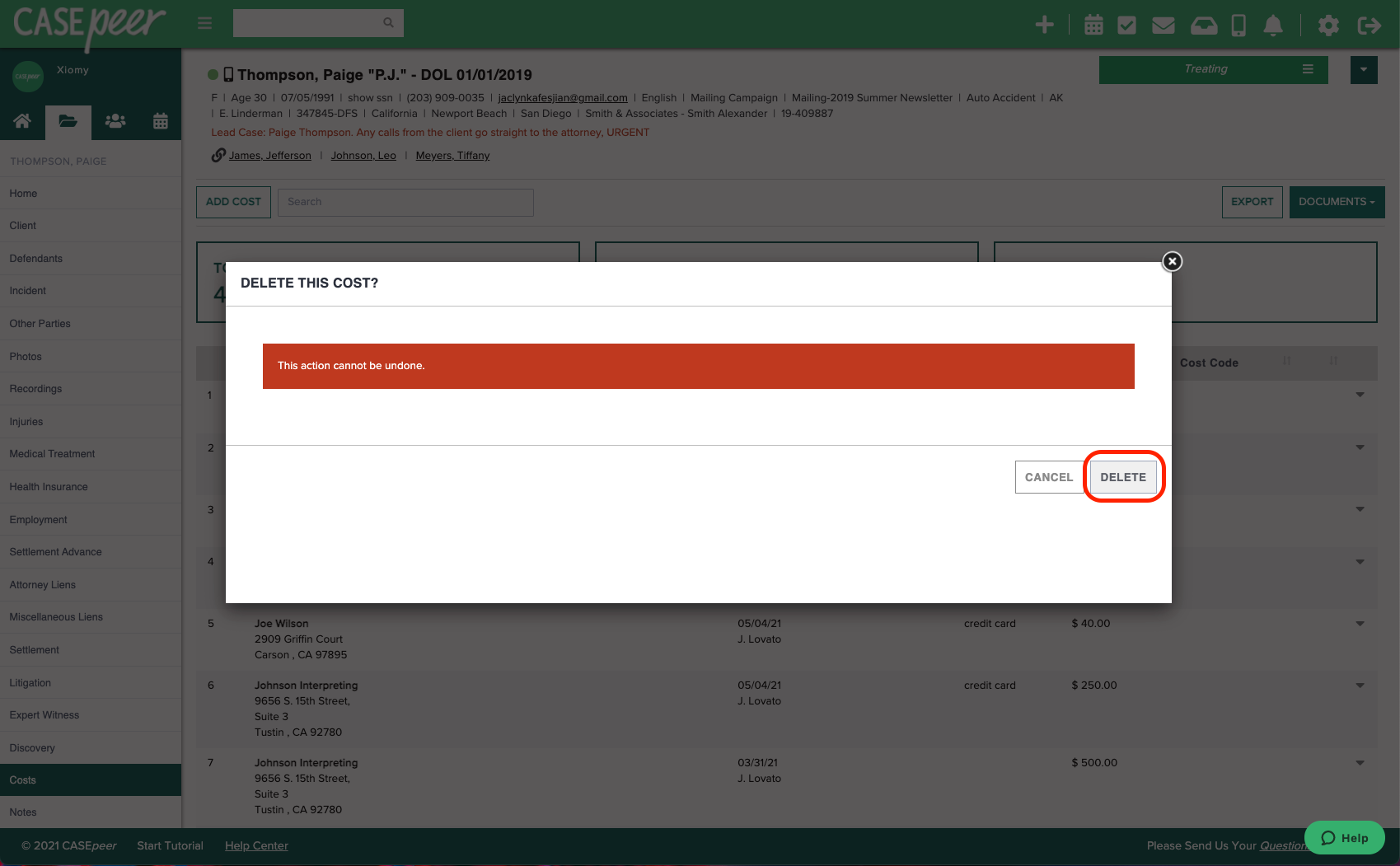Open the Treating status hamburger menu
1400x866 pixels.
[x=1308, y=69]
